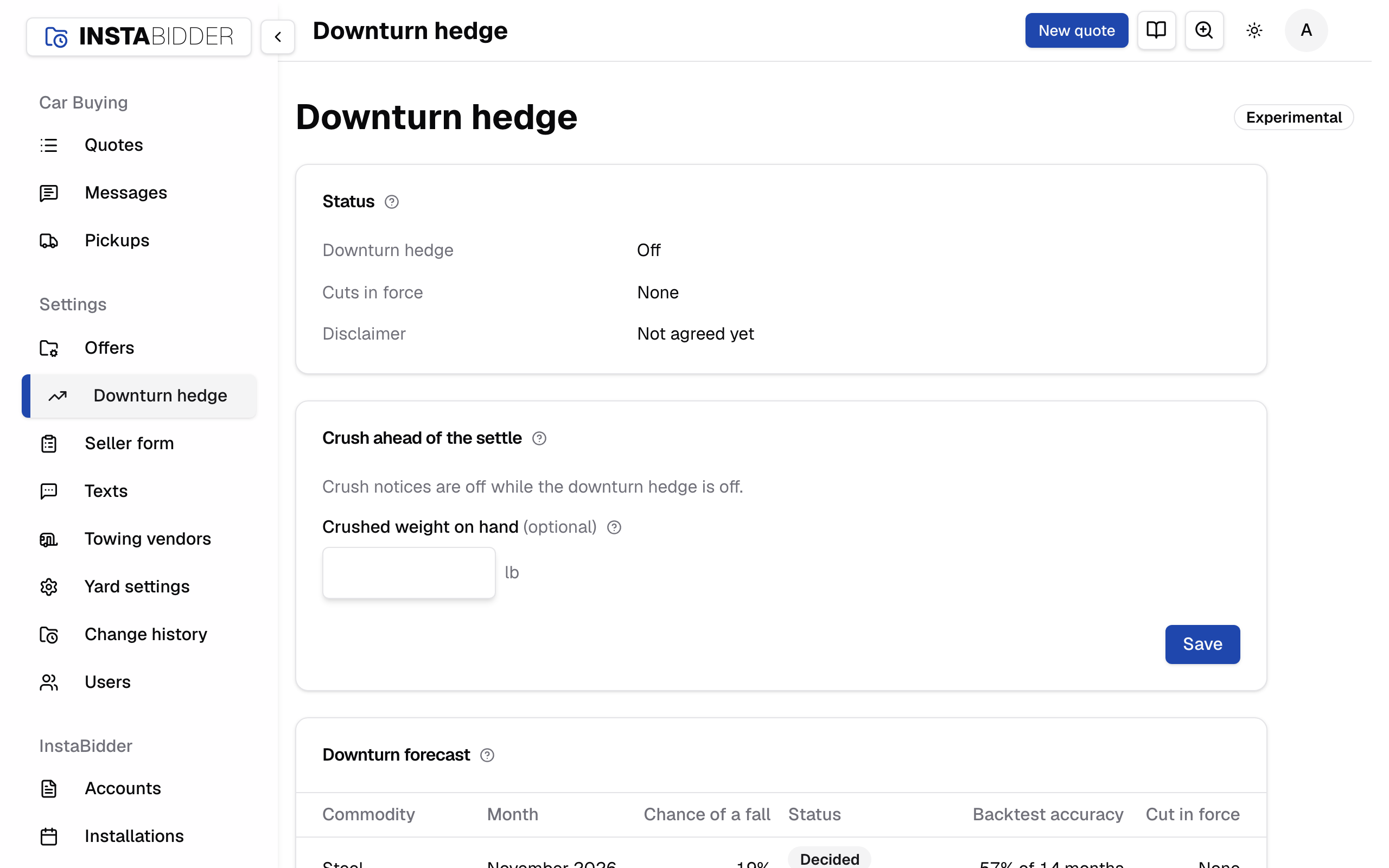The height and width of the screenshot is (868, 1389).
Task: Click the Texts chat bubble icon
Action: 49,492
